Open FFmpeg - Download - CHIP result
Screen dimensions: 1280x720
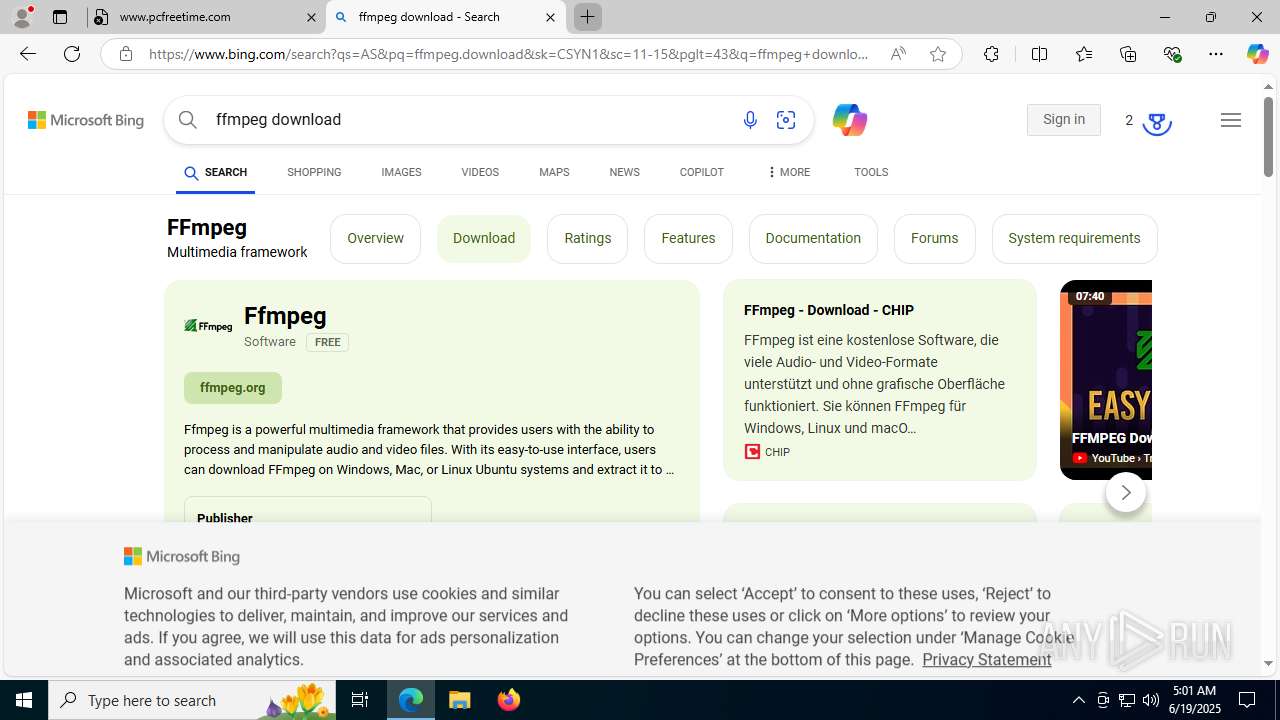pyautogui.click(x=829, y=311)
